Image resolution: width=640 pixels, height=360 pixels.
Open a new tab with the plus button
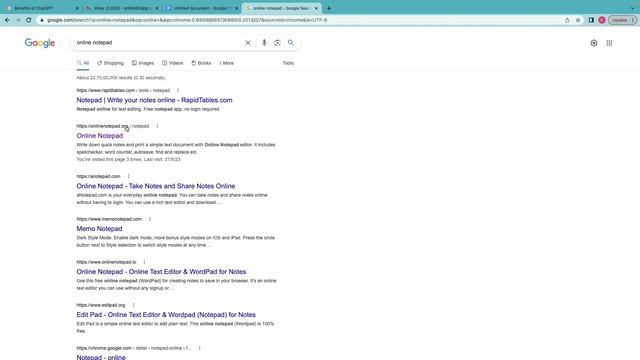(x=329, y=8)
